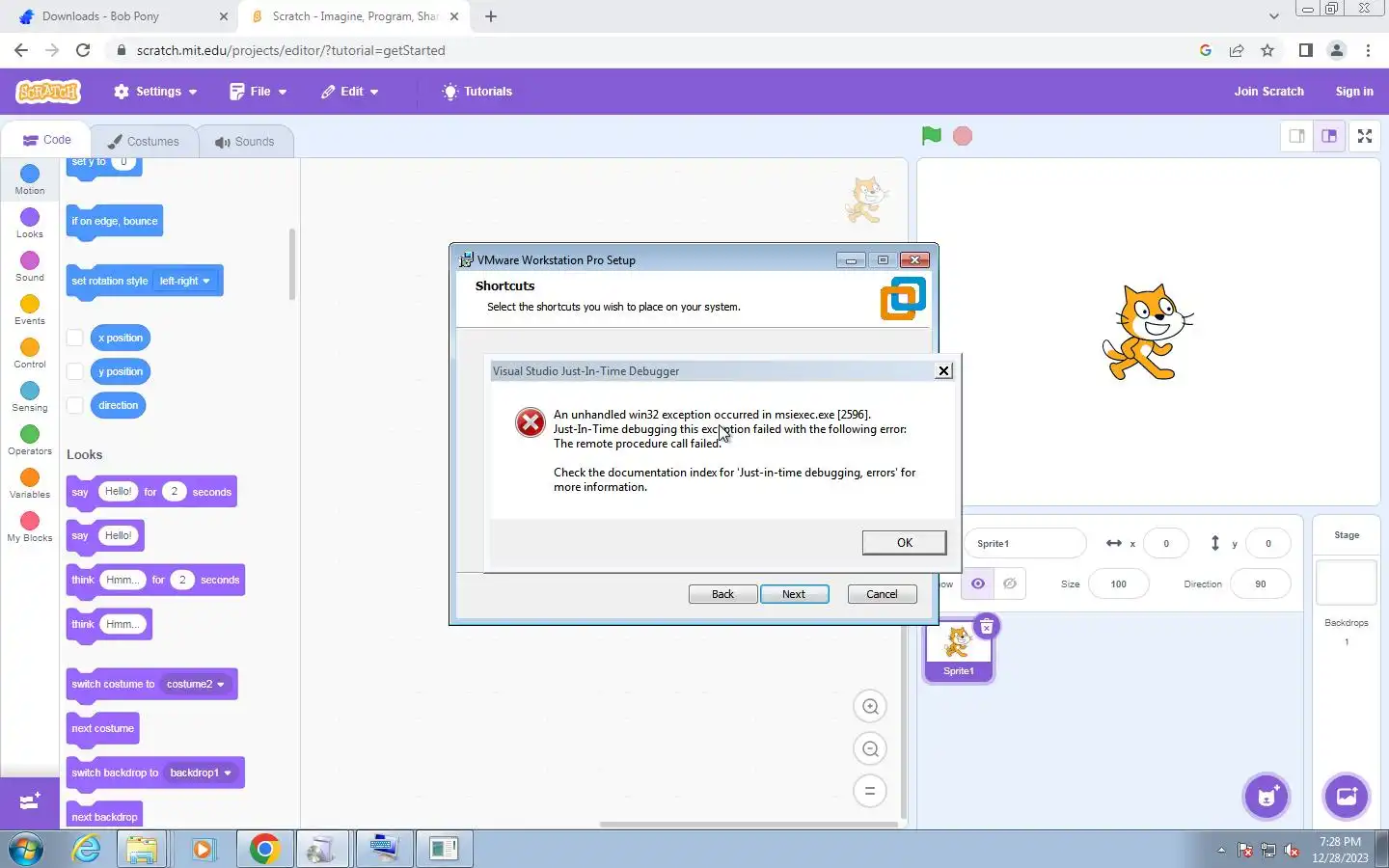This screenshot has height=868, width=1389.
Task: Click Next in VMware Setup
Action: (x=794, y=594)
